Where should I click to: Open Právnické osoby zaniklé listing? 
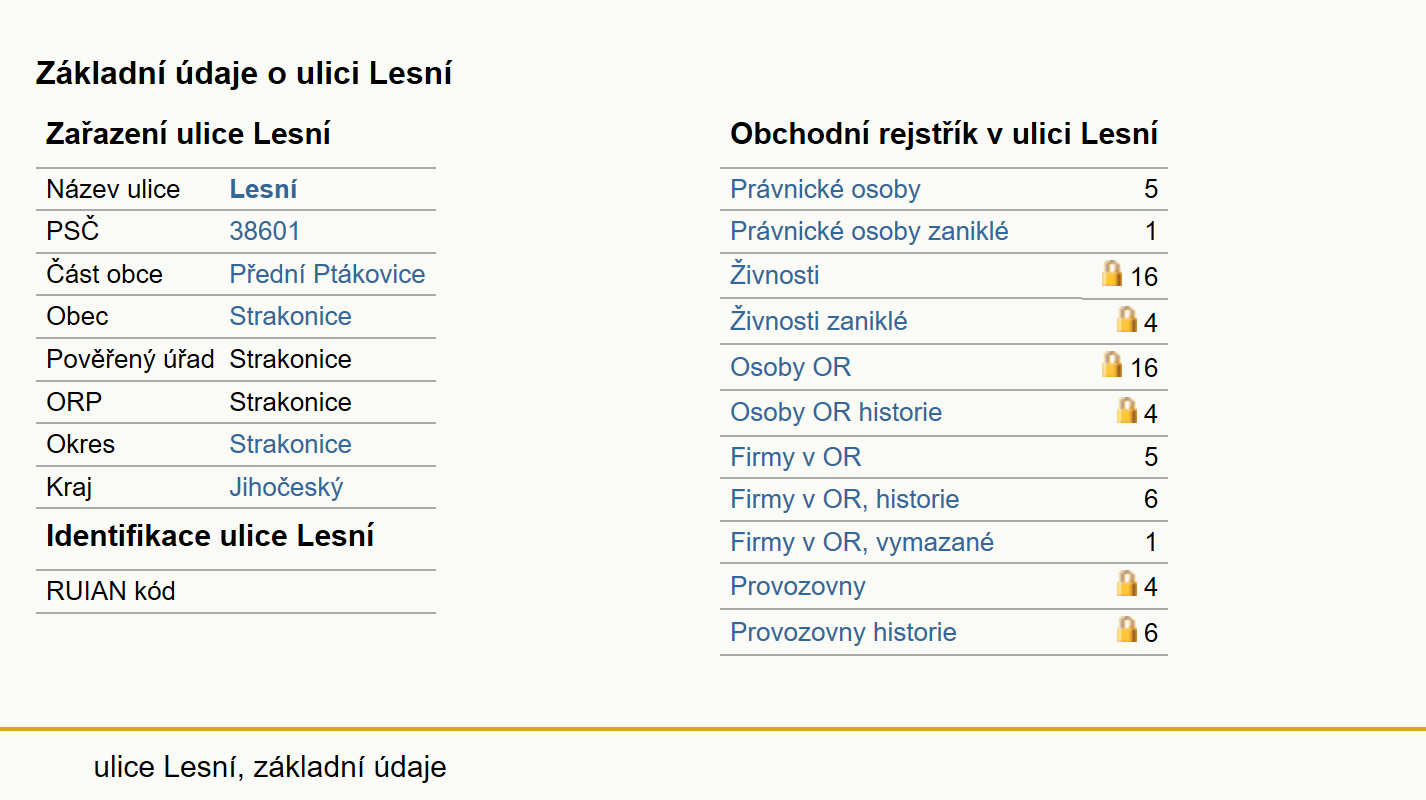869,232
